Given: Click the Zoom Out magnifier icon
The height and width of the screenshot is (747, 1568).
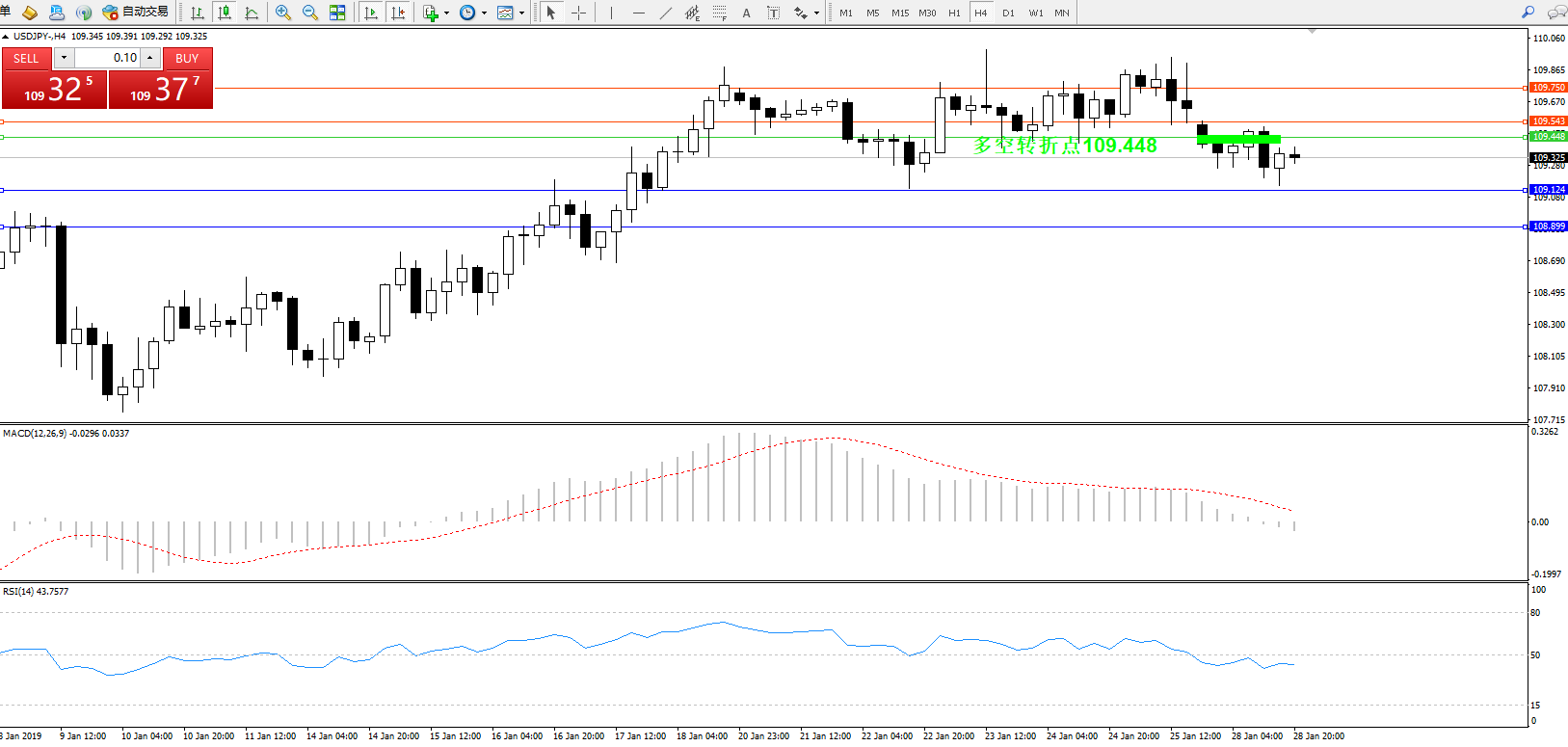Looking at the screenshot, I should (x=309, y=13).
